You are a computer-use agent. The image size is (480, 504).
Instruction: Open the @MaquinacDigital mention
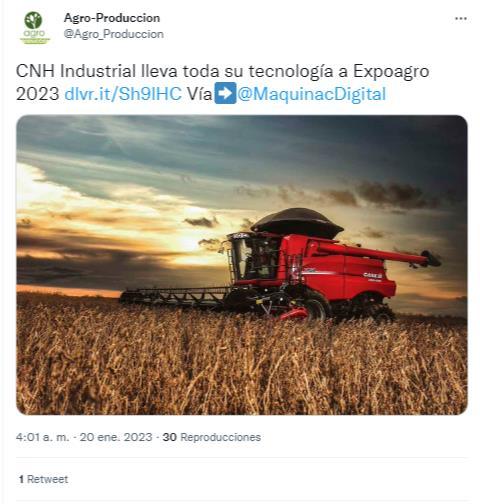312,94
